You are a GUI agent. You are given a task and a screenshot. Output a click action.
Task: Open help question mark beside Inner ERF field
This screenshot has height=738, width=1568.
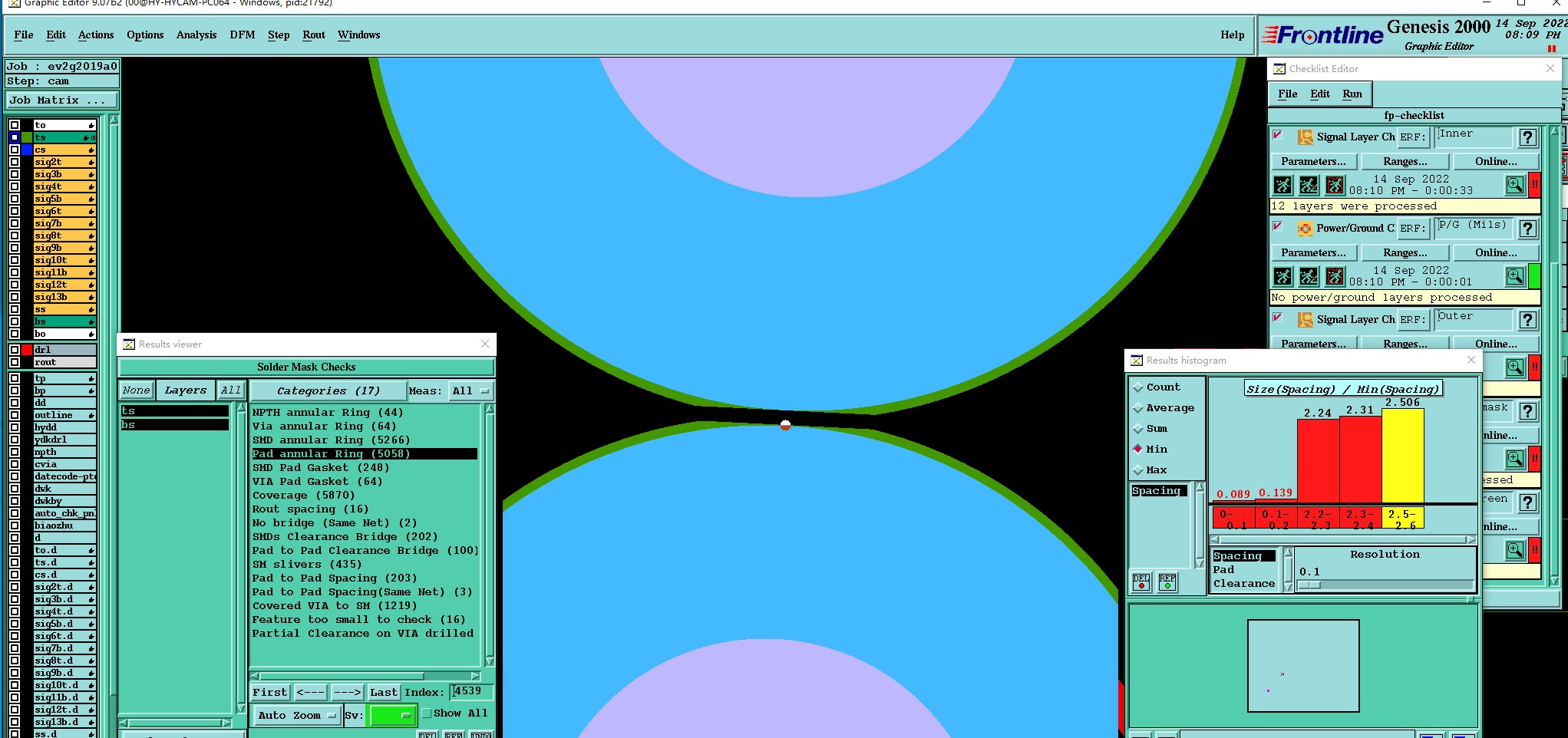click(x=1528, y=137)
